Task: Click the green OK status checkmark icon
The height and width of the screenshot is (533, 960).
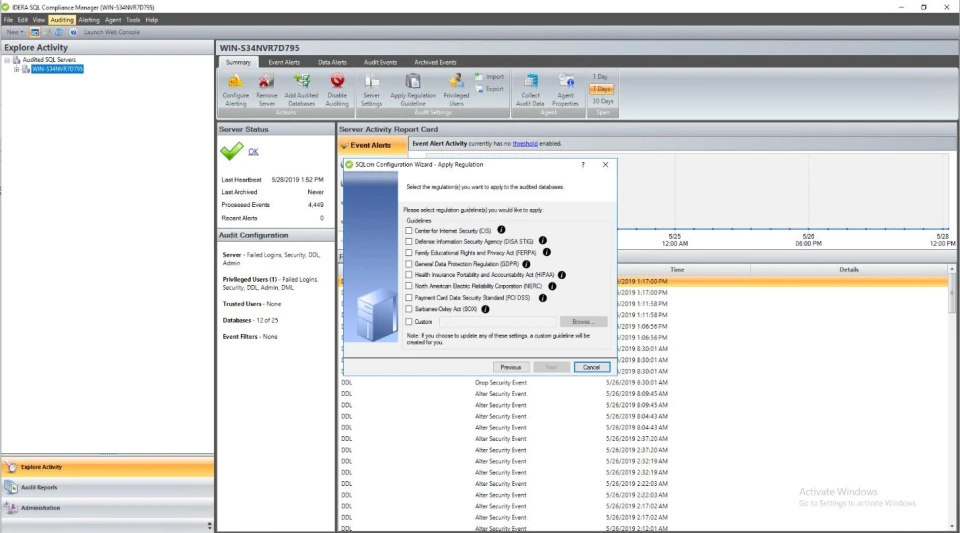Action: point(231,151)
